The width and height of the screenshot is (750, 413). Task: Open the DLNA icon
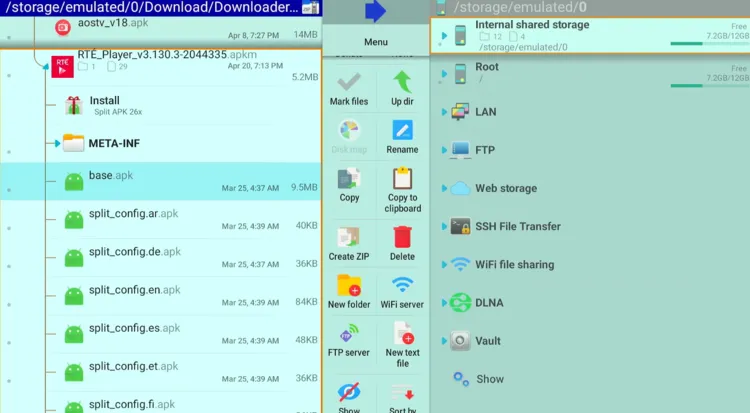point(460,302)
